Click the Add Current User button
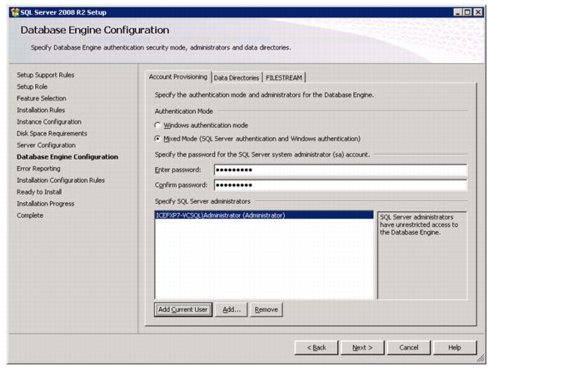The width and height of the screenshot is (576, 371). click(x=183, y=310)
